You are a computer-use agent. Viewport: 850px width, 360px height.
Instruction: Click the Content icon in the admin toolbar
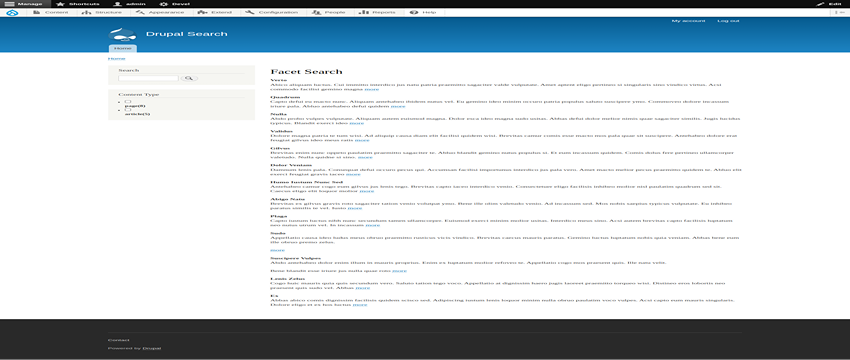37,12
